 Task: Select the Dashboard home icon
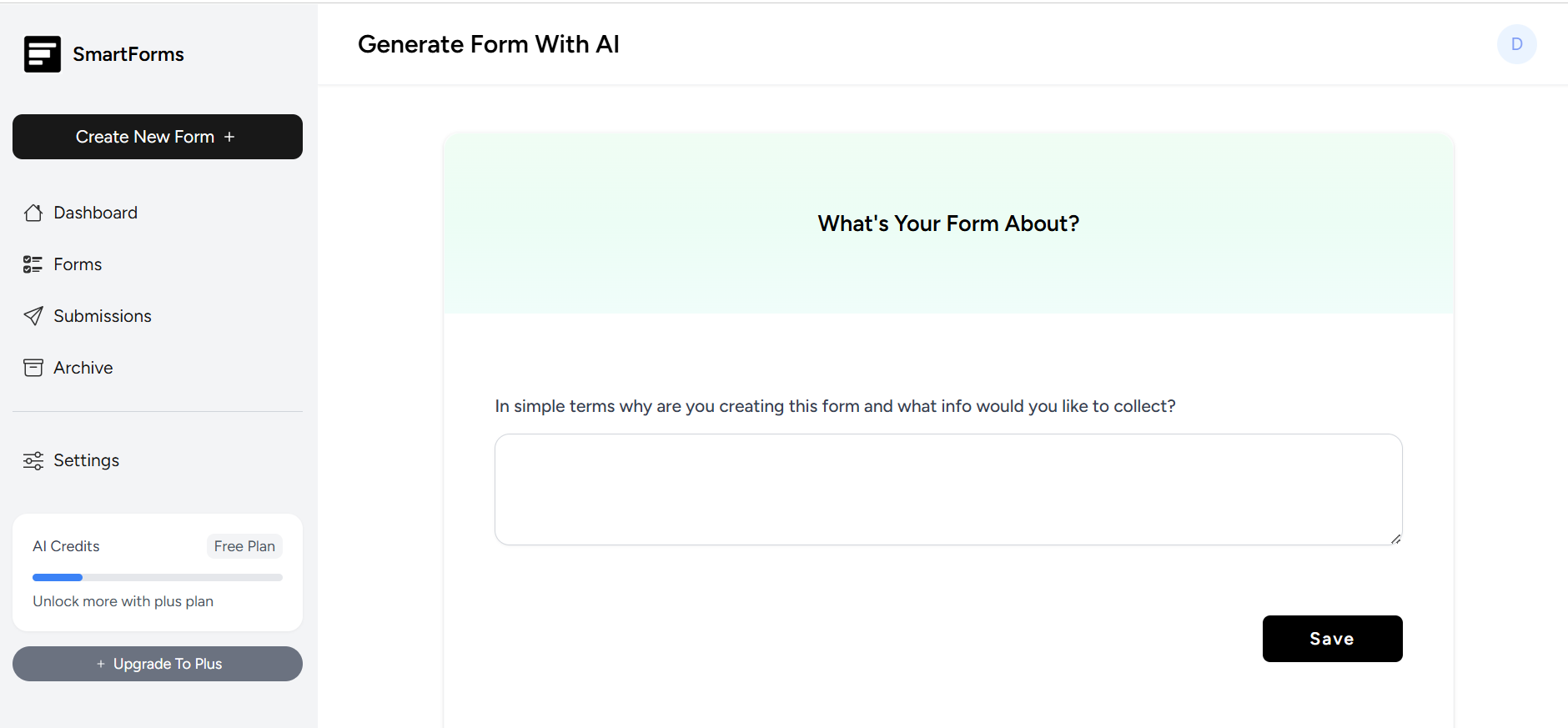tap(33, 213)
